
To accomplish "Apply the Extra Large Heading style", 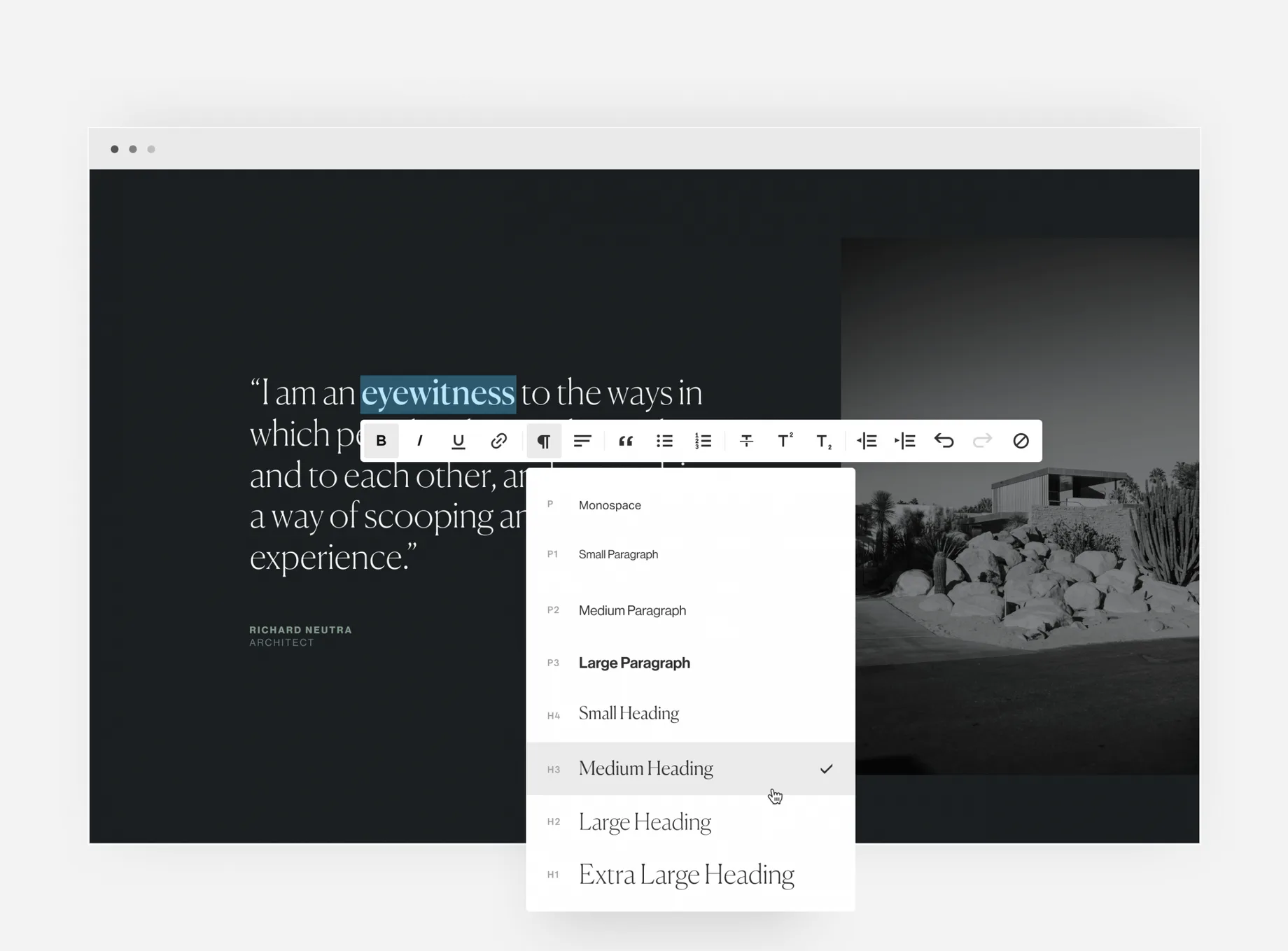I will click(x=690, y=875).
